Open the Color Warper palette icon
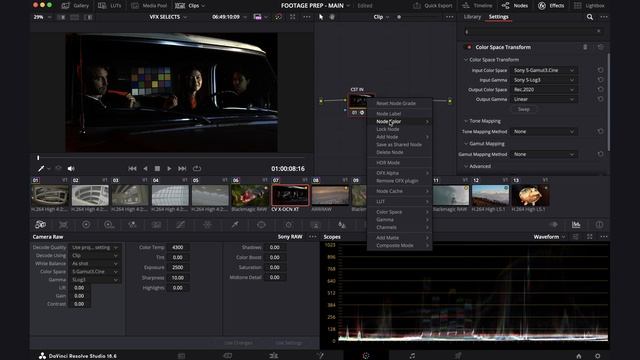The image size is (640, 360). pos(207,224)
